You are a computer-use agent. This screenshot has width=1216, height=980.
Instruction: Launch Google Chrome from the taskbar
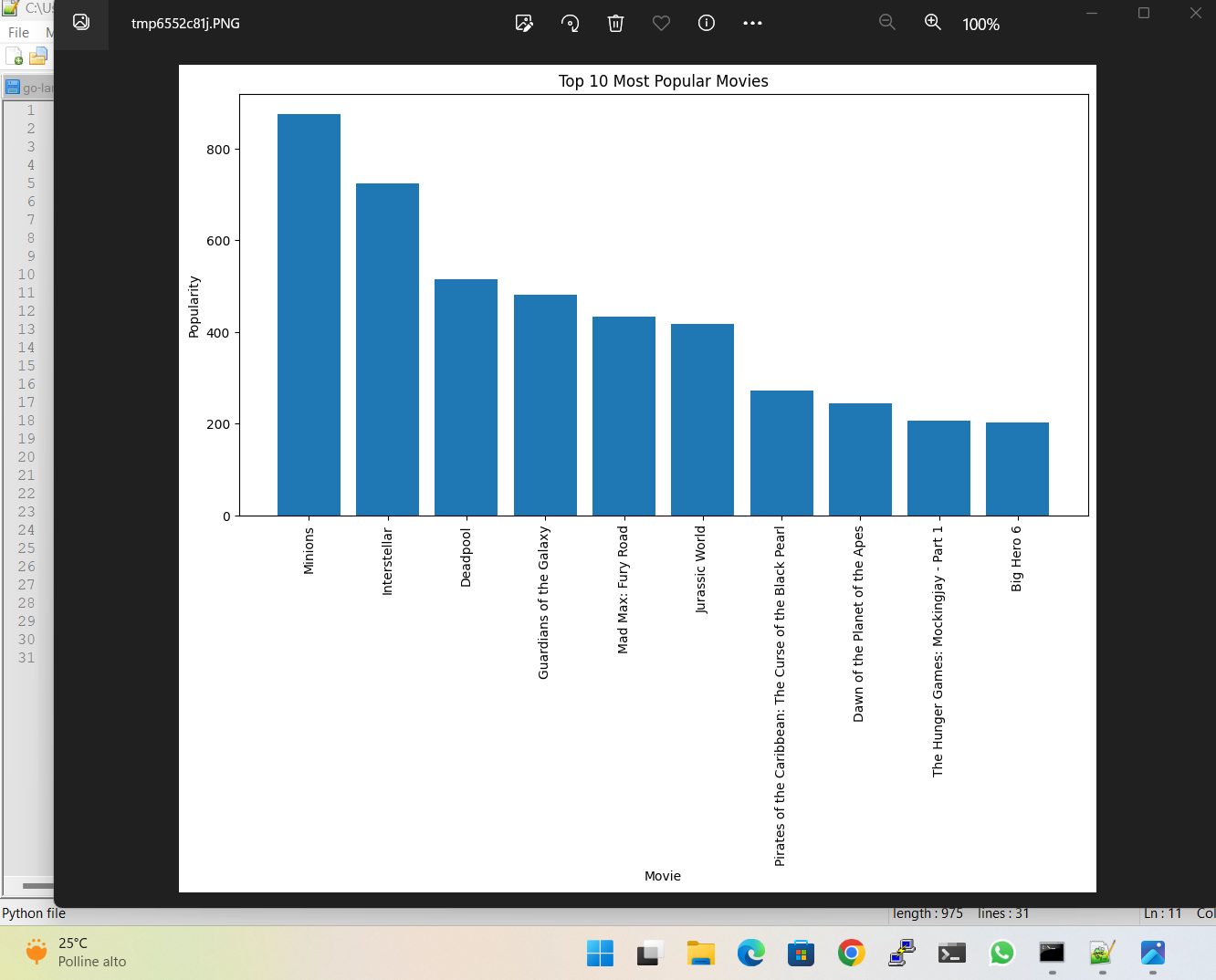(x=851, y=953)
